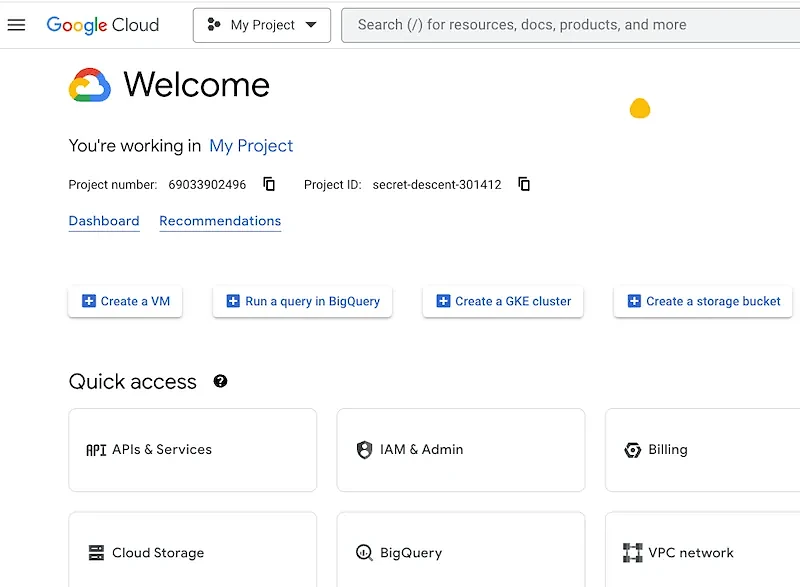Click plus icon on Create a VM

pyautogui.click(x=89, y=301)
